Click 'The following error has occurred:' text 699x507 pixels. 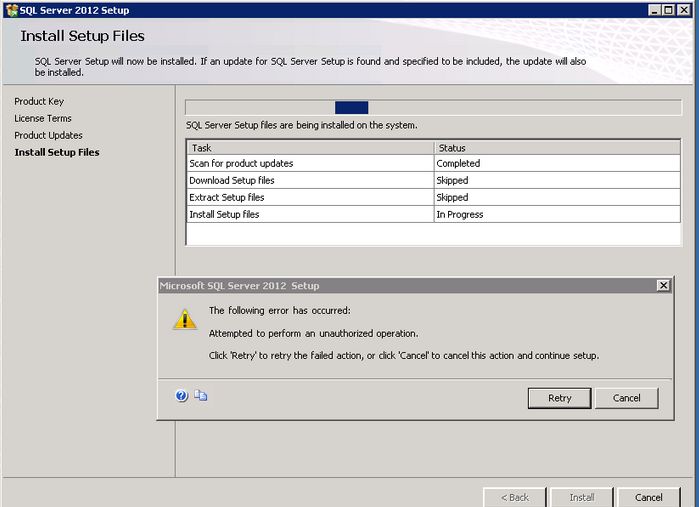[x=280, y=310]
